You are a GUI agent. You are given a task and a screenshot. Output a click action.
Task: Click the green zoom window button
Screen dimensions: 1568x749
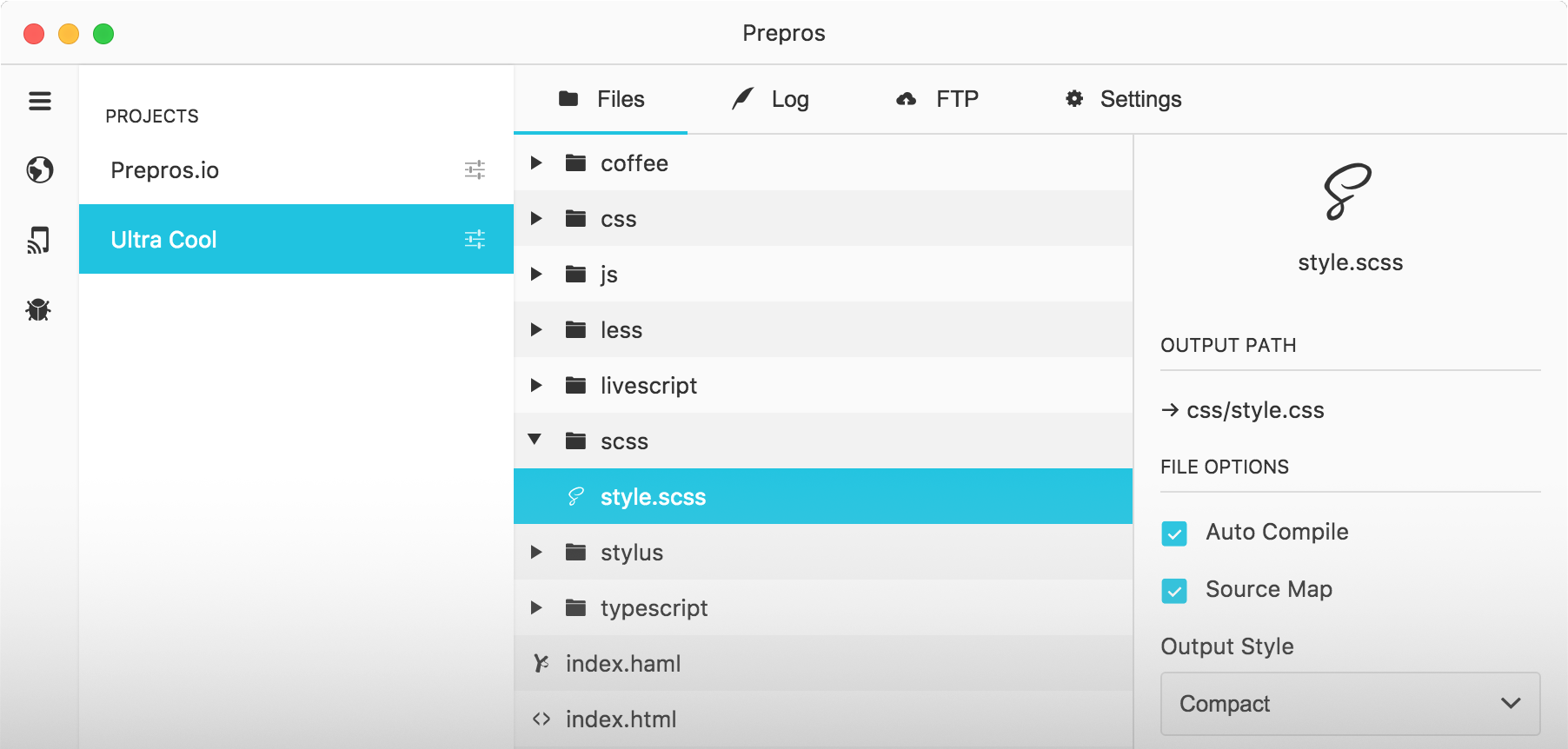(x=103, y=34)
